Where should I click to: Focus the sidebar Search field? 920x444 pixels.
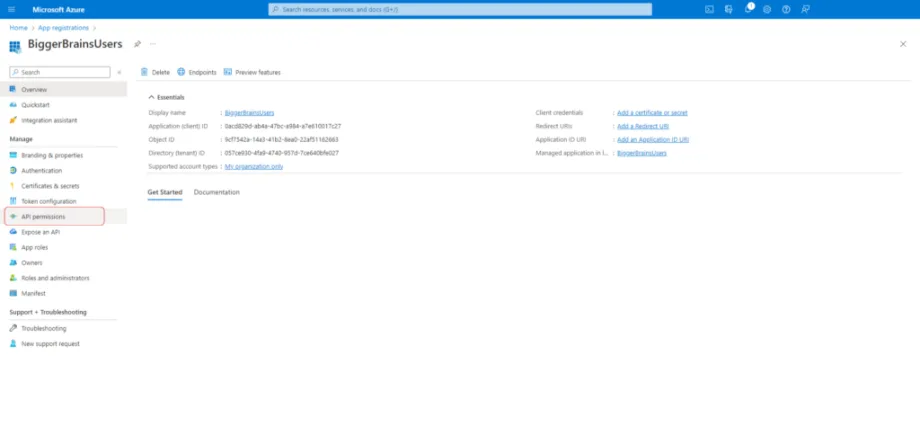[x=60, y=72]
